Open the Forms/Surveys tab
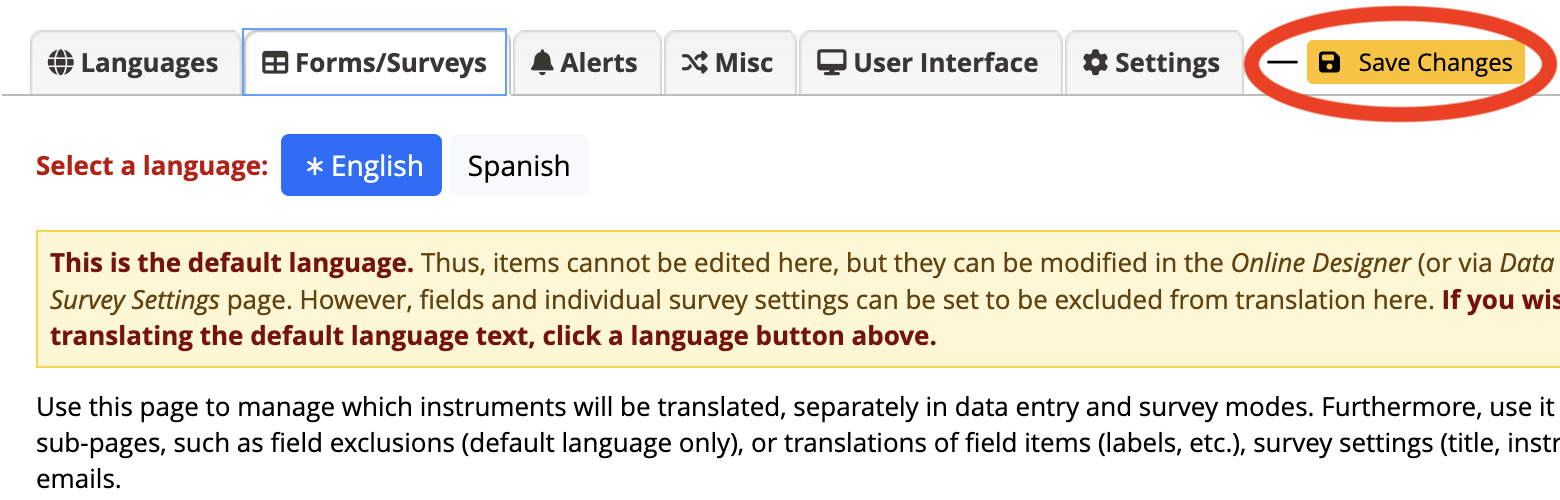 click(x=375, y=63)
